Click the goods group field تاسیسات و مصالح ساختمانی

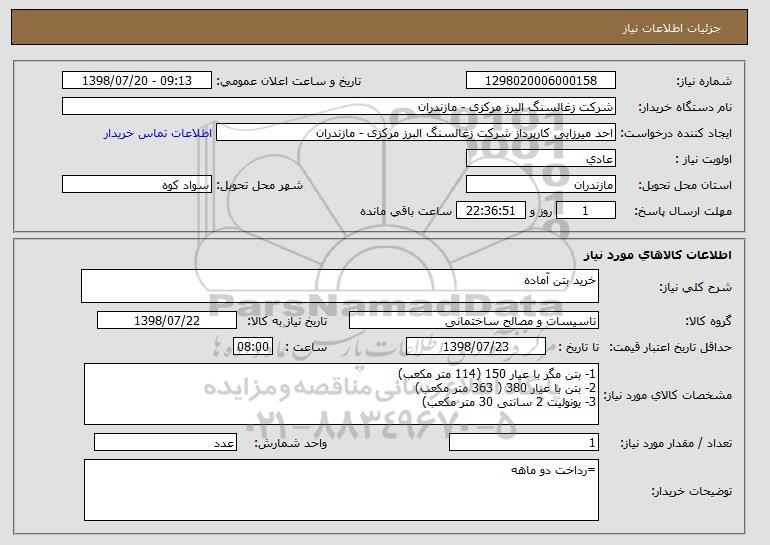[x=474, y=321]
